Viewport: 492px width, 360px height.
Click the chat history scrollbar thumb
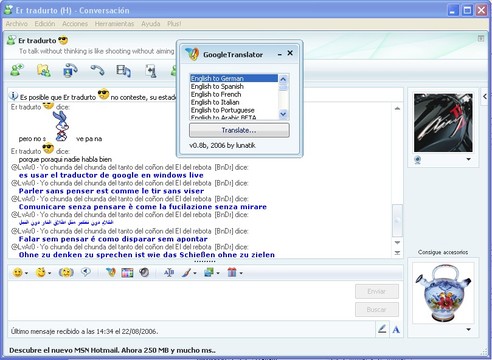[397, 220]
